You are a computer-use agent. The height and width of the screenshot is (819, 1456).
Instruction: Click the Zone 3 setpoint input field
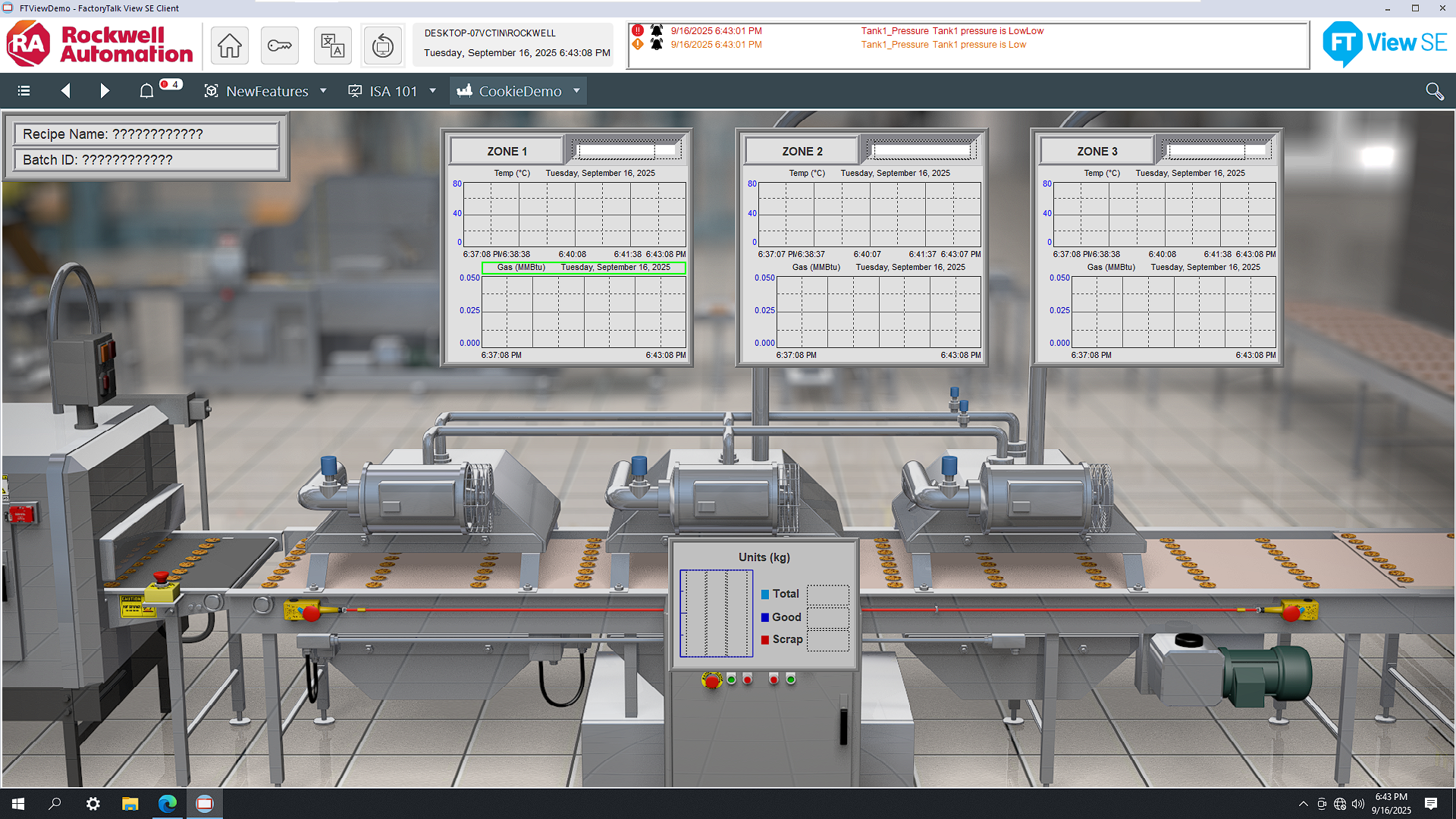coord(1216,150)
